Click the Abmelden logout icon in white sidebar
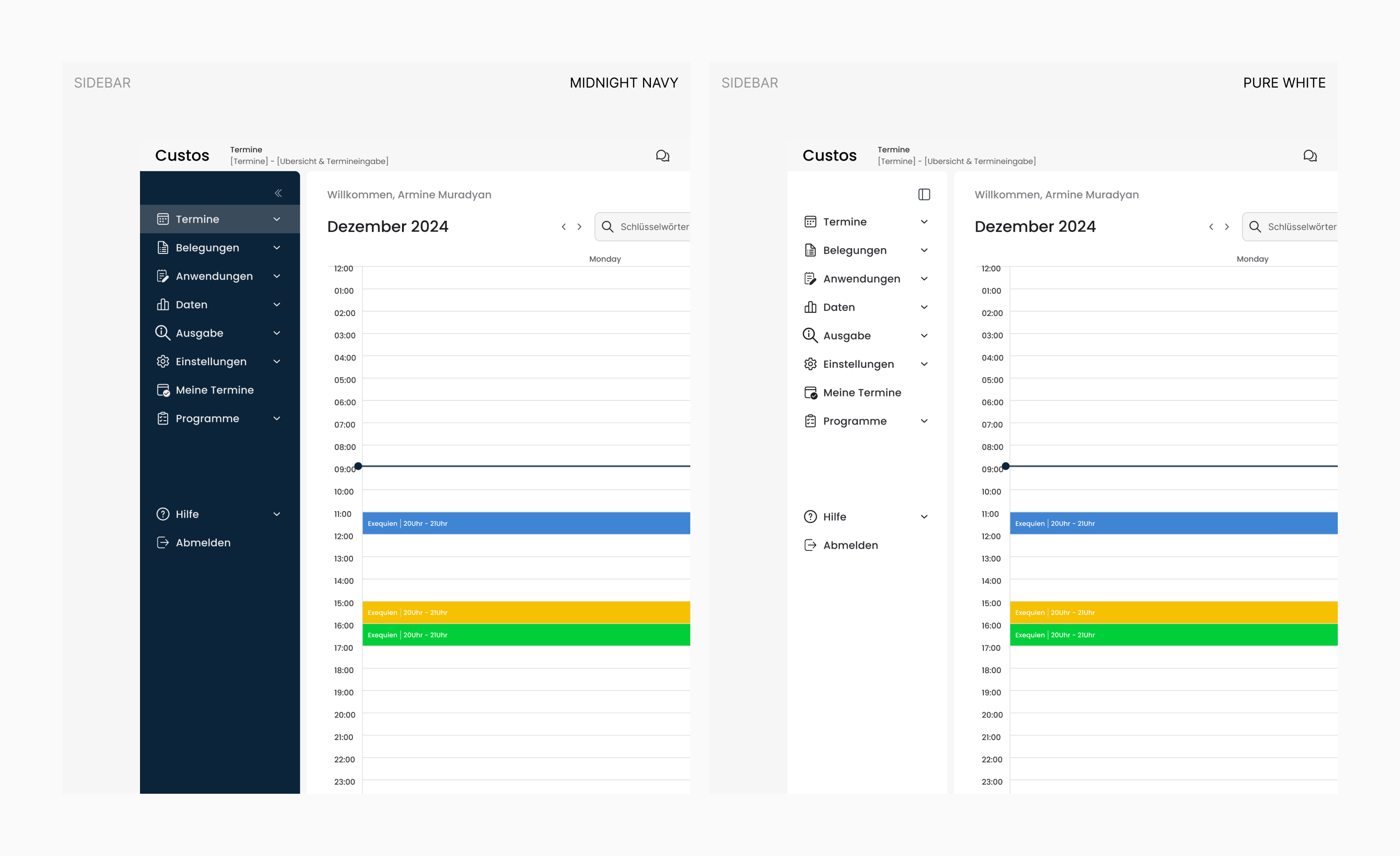Image resolution: width=1400 pixels, height=856 pixels. click(x=810, y=545)
